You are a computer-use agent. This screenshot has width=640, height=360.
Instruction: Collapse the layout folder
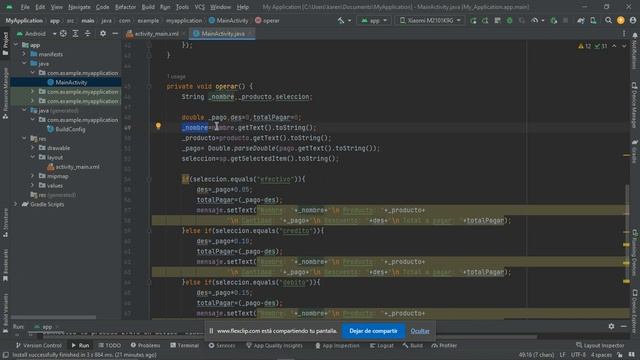pos(32,158)
